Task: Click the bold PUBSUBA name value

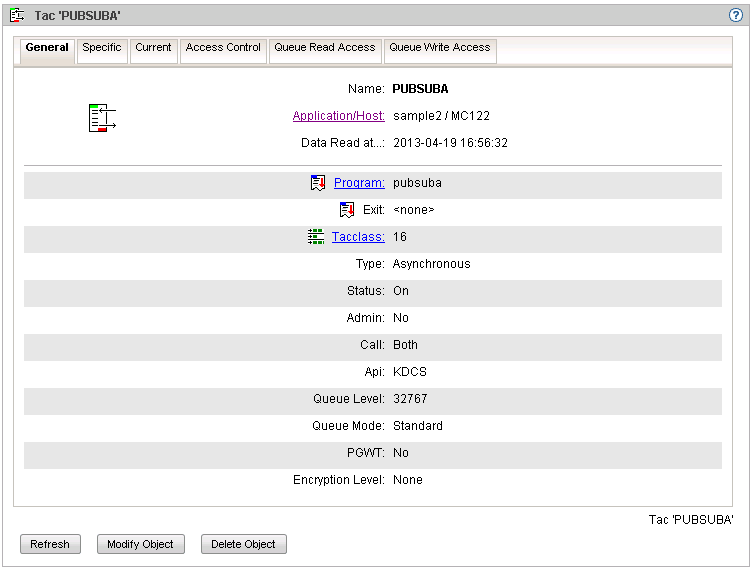Action: click(420, 89)
